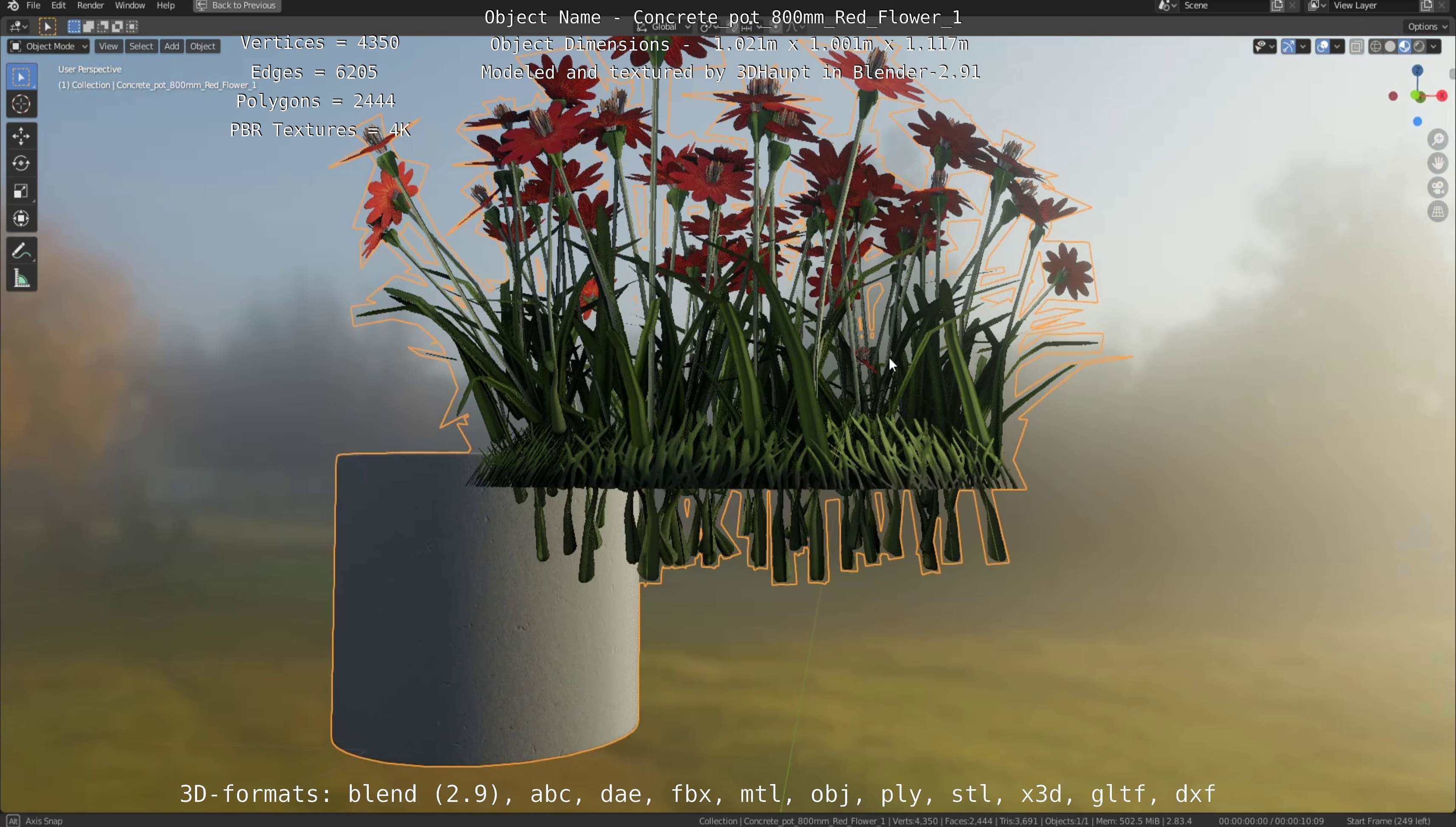Expand shading options dropdown arrow

1434,47
